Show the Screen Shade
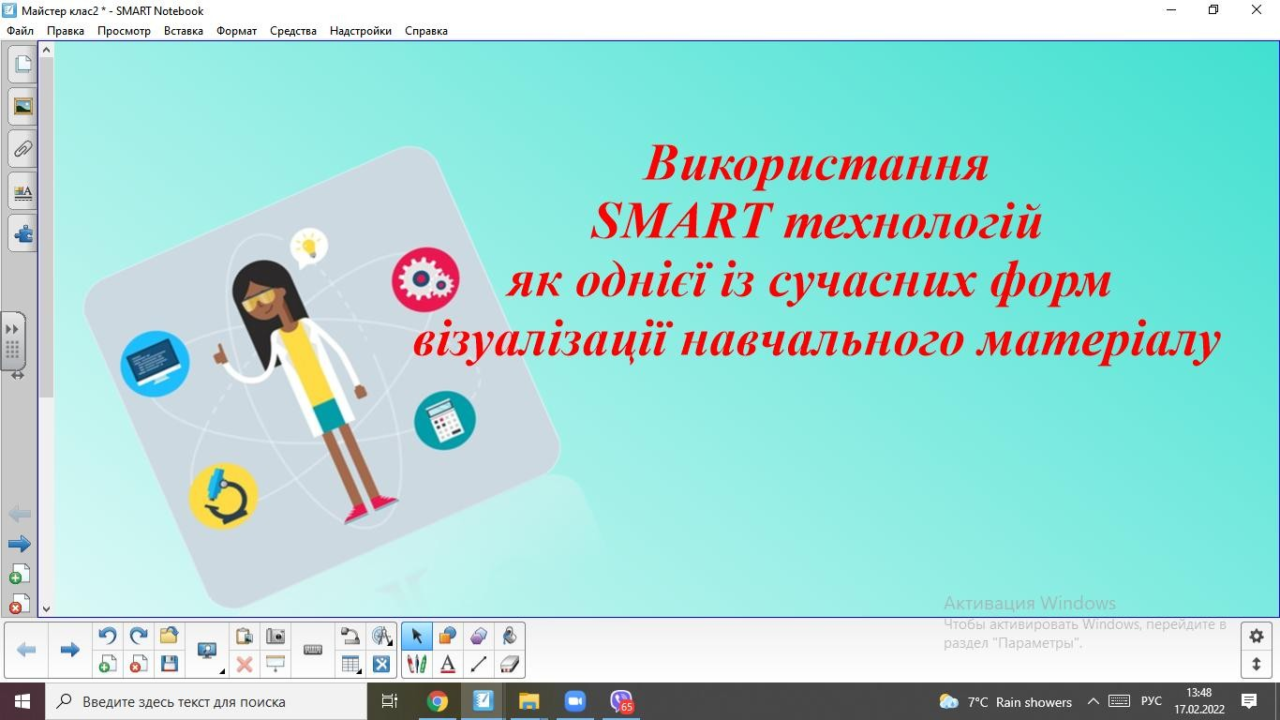 (275, 663)
